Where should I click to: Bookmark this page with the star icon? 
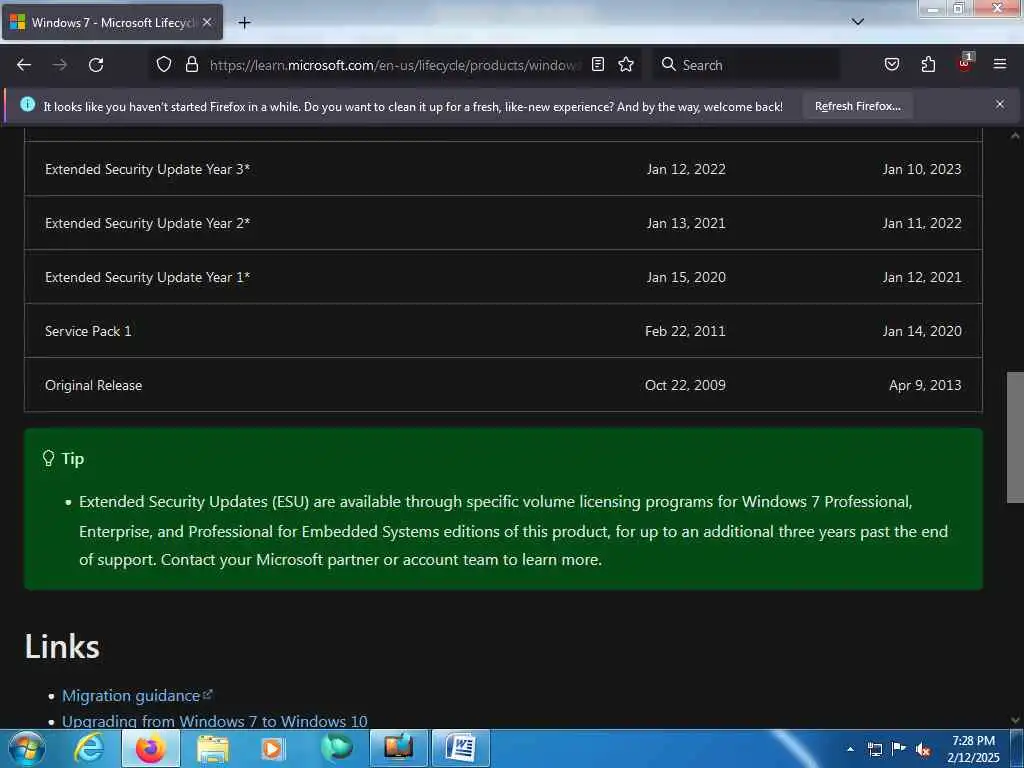tap(626, 64)
